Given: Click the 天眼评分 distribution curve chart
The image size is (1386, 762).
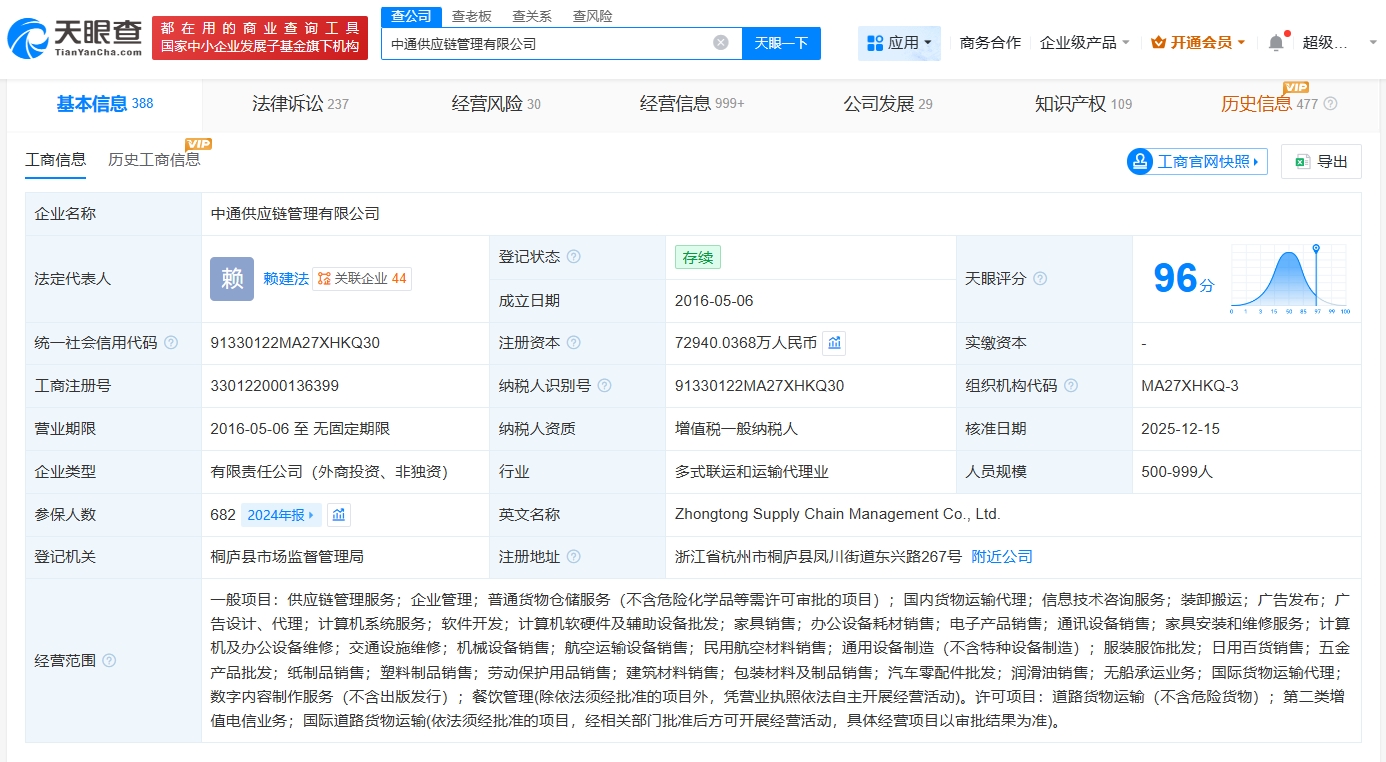Looking at the screenshot, I should click(1290, 279).
